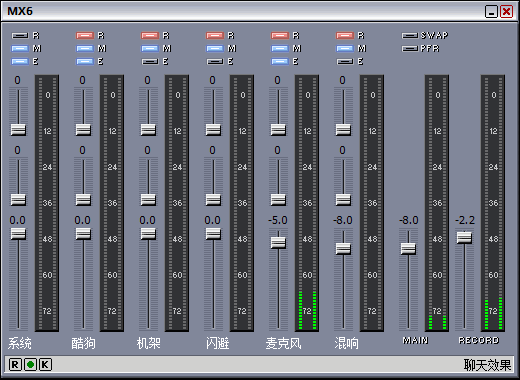Click the 混响 fader at -8.0
The image size is (520, 380).
343,248
